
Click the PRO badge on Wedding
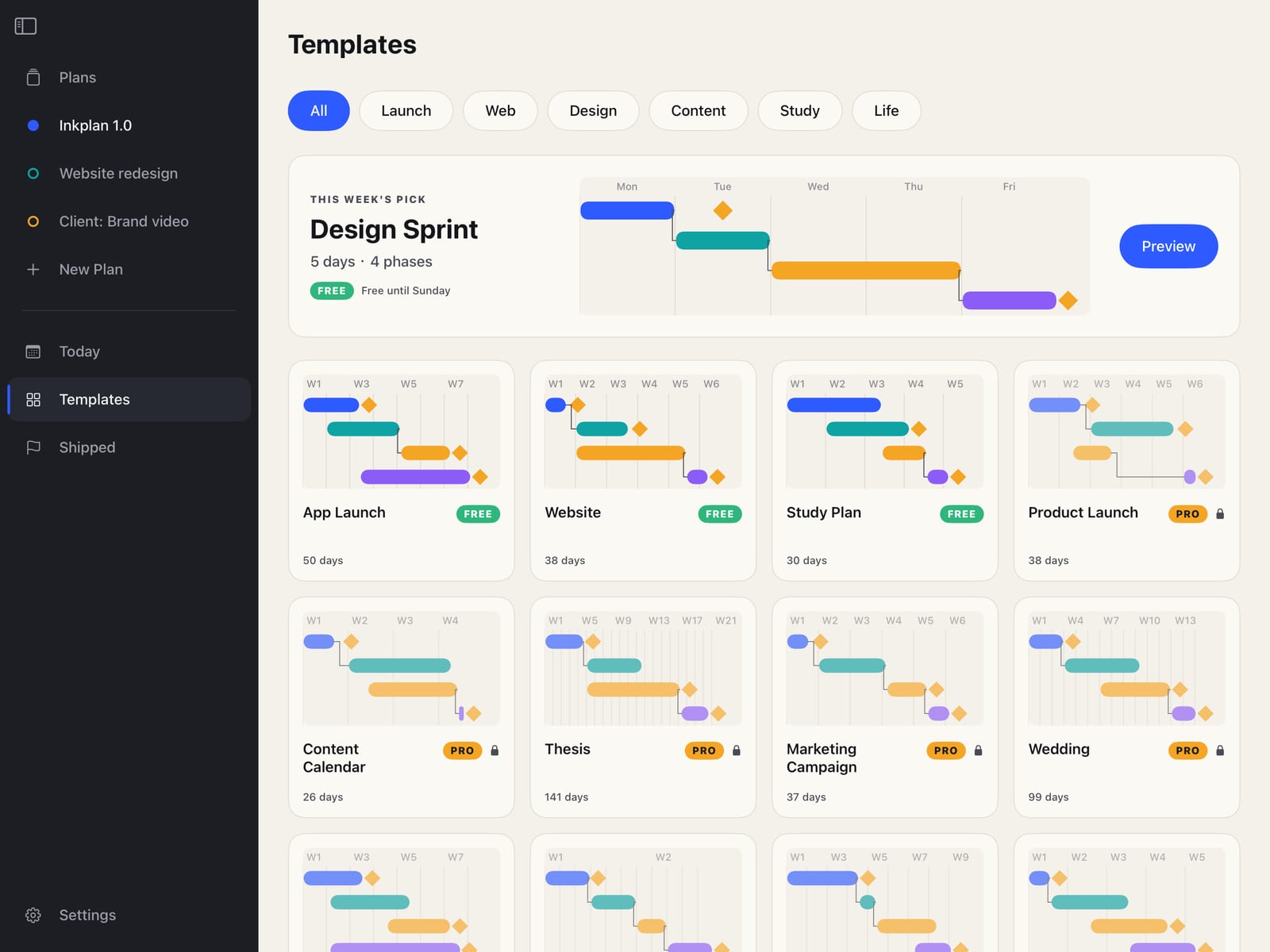click(1187, 750)
